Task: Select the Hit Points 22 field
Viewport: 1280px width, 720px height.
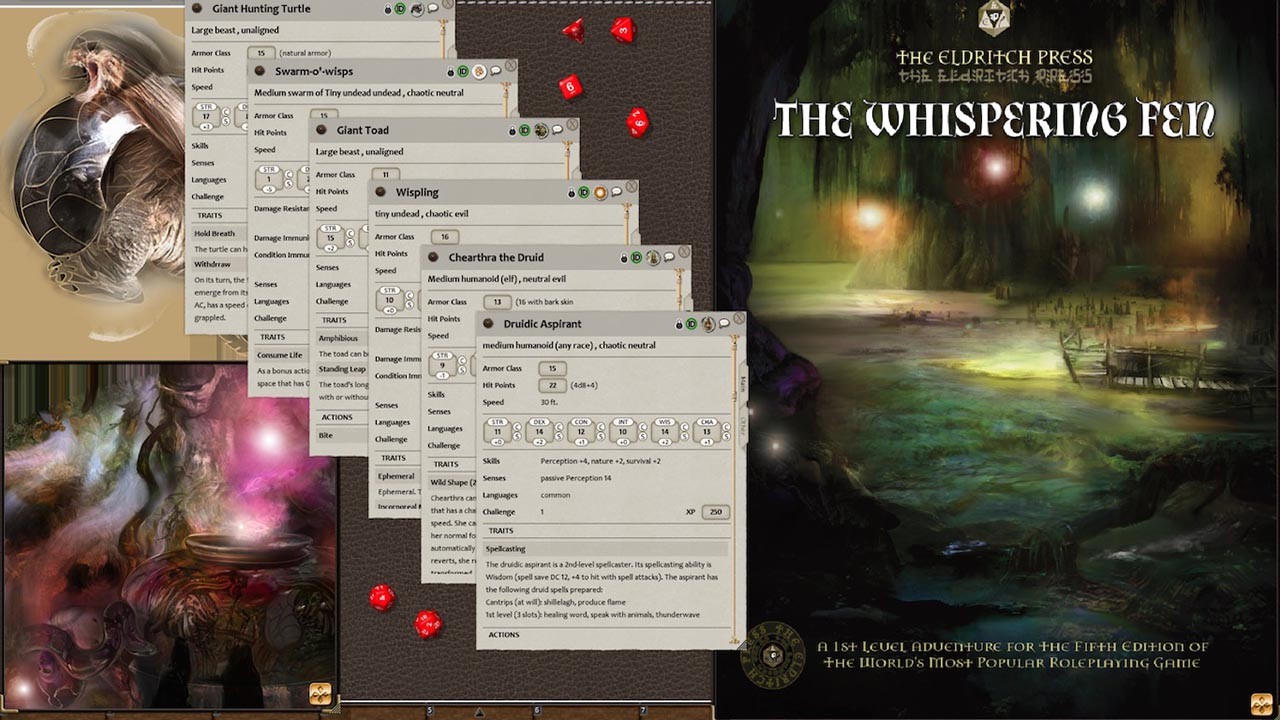Action: point(552,385)
